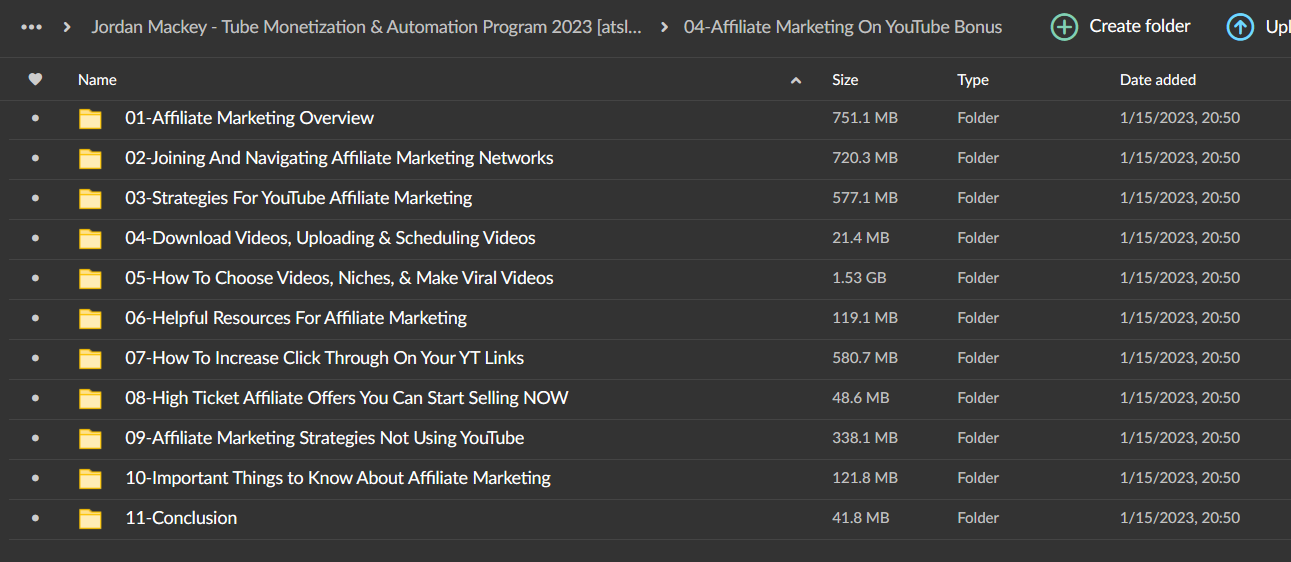Open the Jordan Mackey Tube Monetization breadcrumb
Screen dimensions: 1291x562
click(366, 27)
